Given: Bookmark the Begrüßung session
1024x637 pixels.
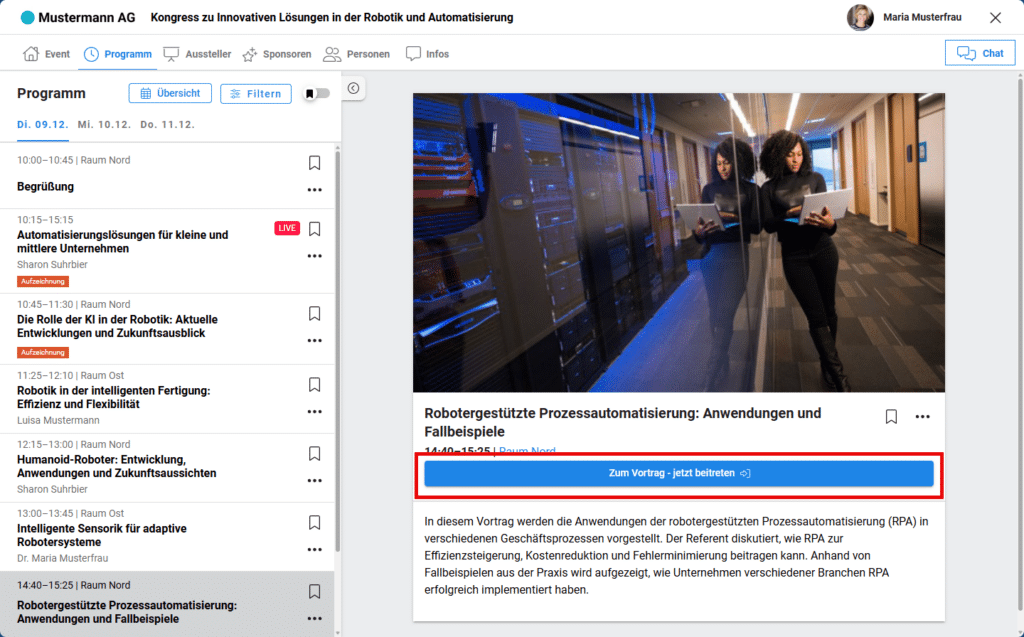Looking at the screenshot, I should [x=314, y=163].
